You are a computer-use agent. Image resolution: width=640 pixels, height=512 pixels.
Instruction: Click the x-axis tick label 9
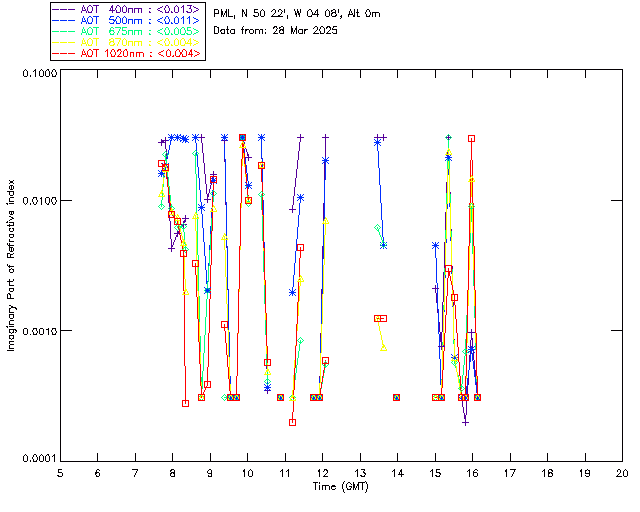210,474
